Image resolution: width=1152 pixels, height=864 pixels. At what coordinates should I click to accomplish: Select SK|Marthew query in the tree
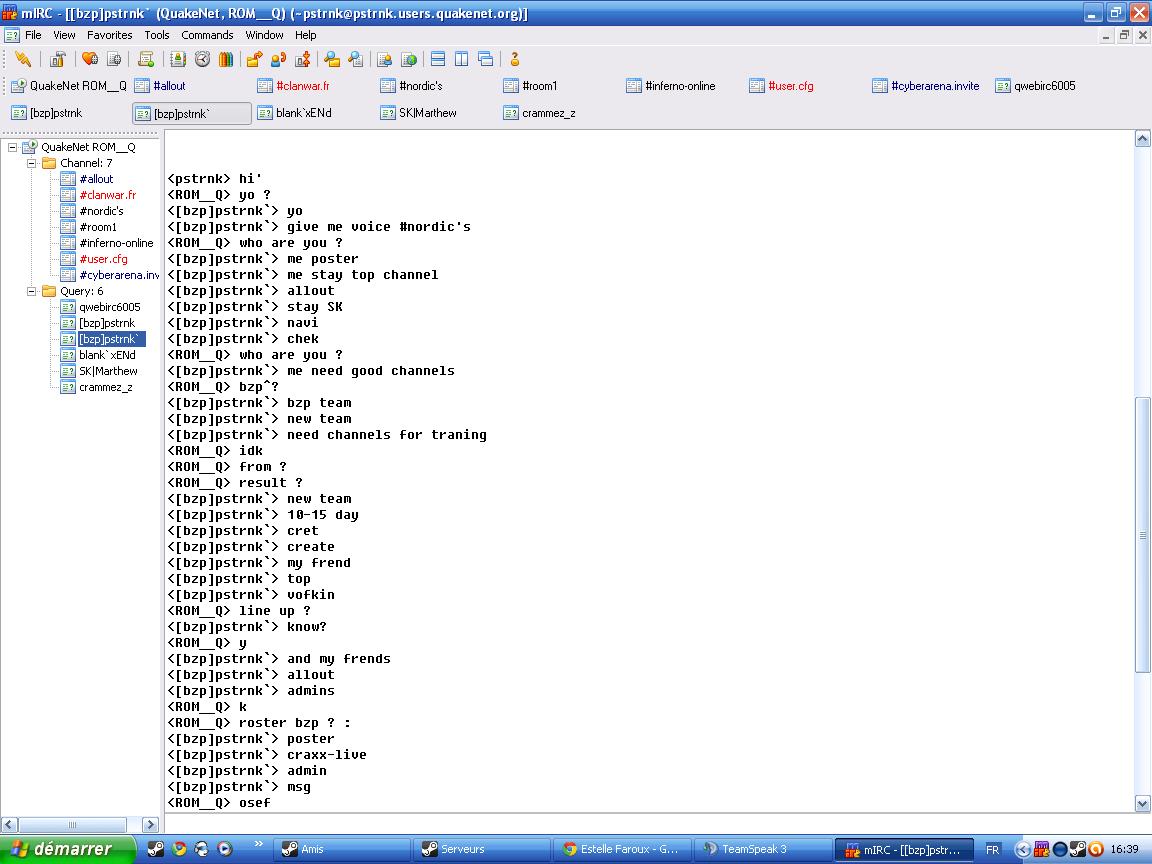[x=108, y=371]
